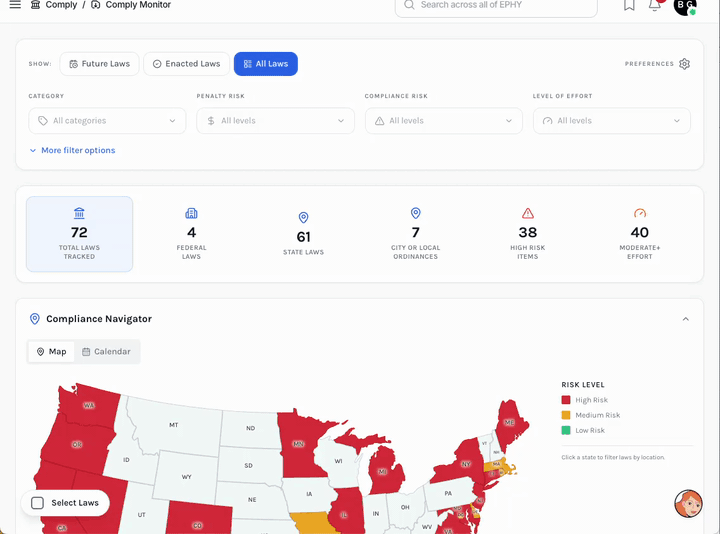Click the search magnifier icon
The image size is (720, 534).
pyautogui.click(x=409, y=5)
